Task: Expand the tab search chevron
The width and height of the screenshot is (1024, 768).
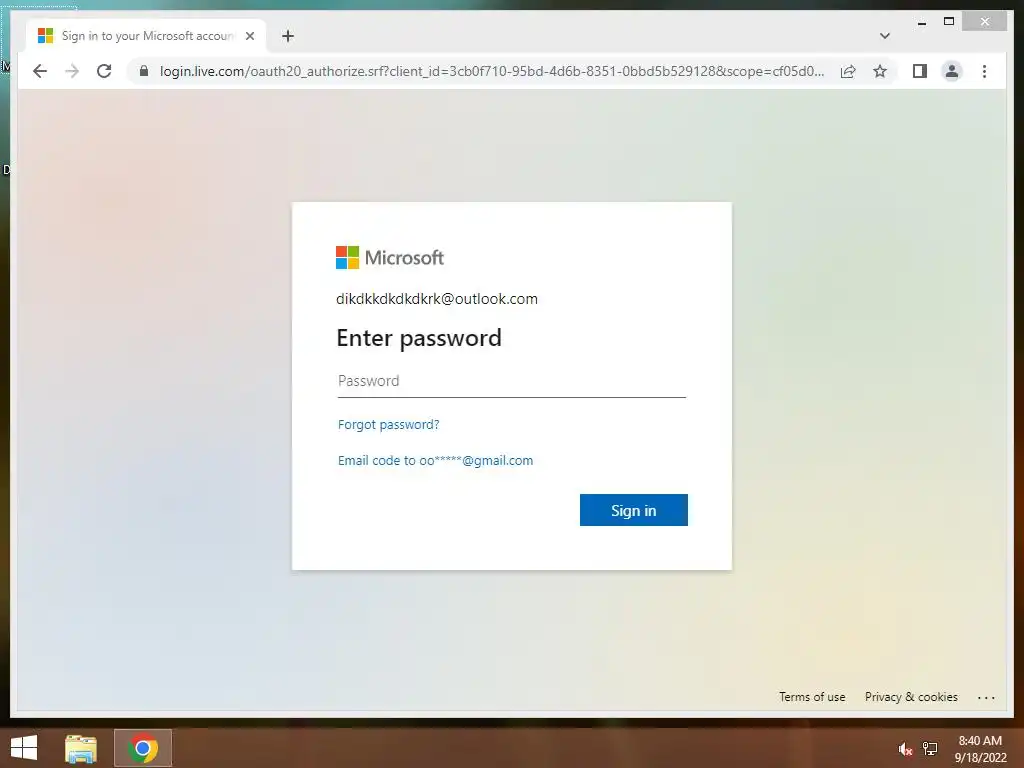Action: 884,36
